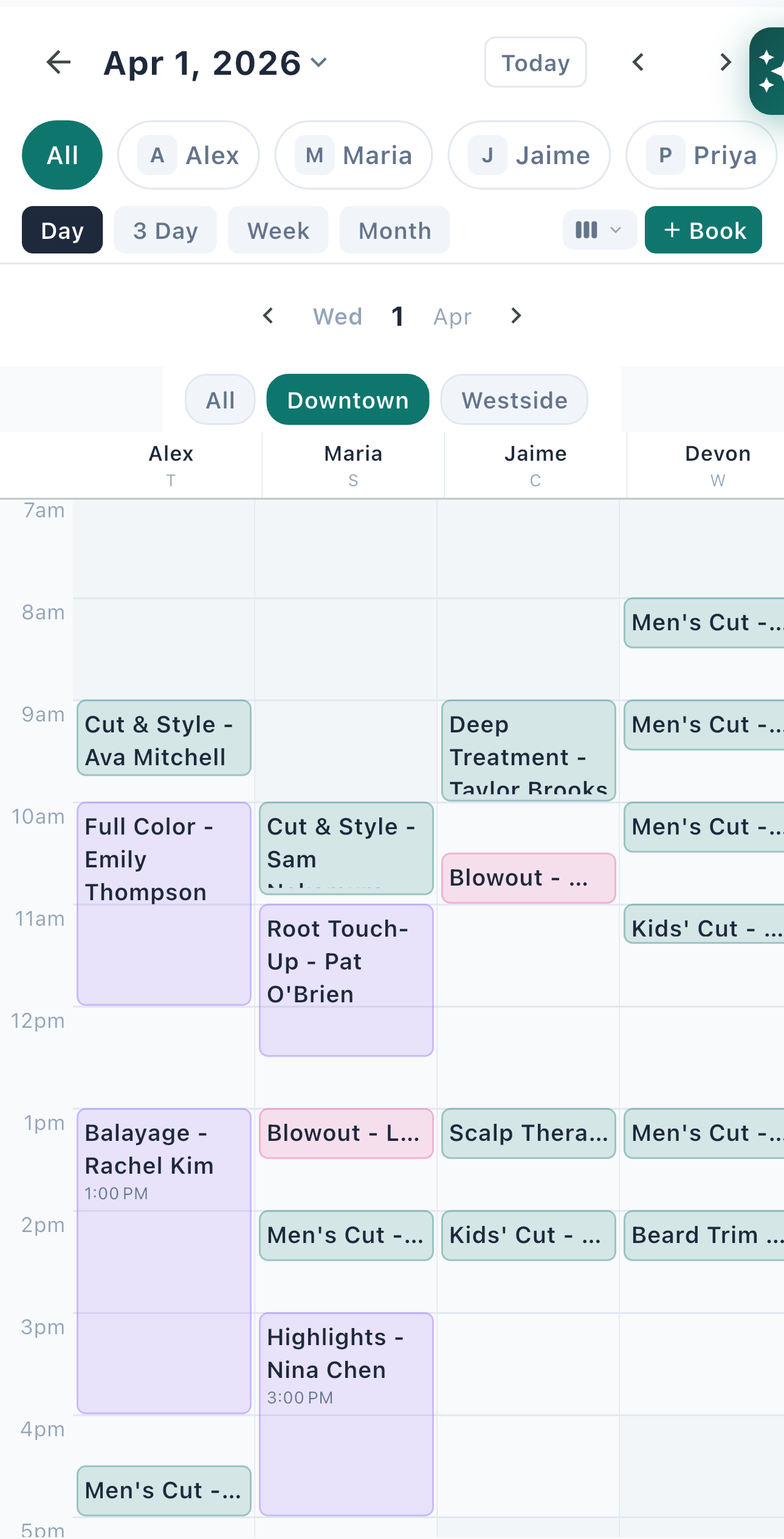Open Balayage - Rachel Kim appointment
This screenshot has height=1539, width=784.
164,1261
